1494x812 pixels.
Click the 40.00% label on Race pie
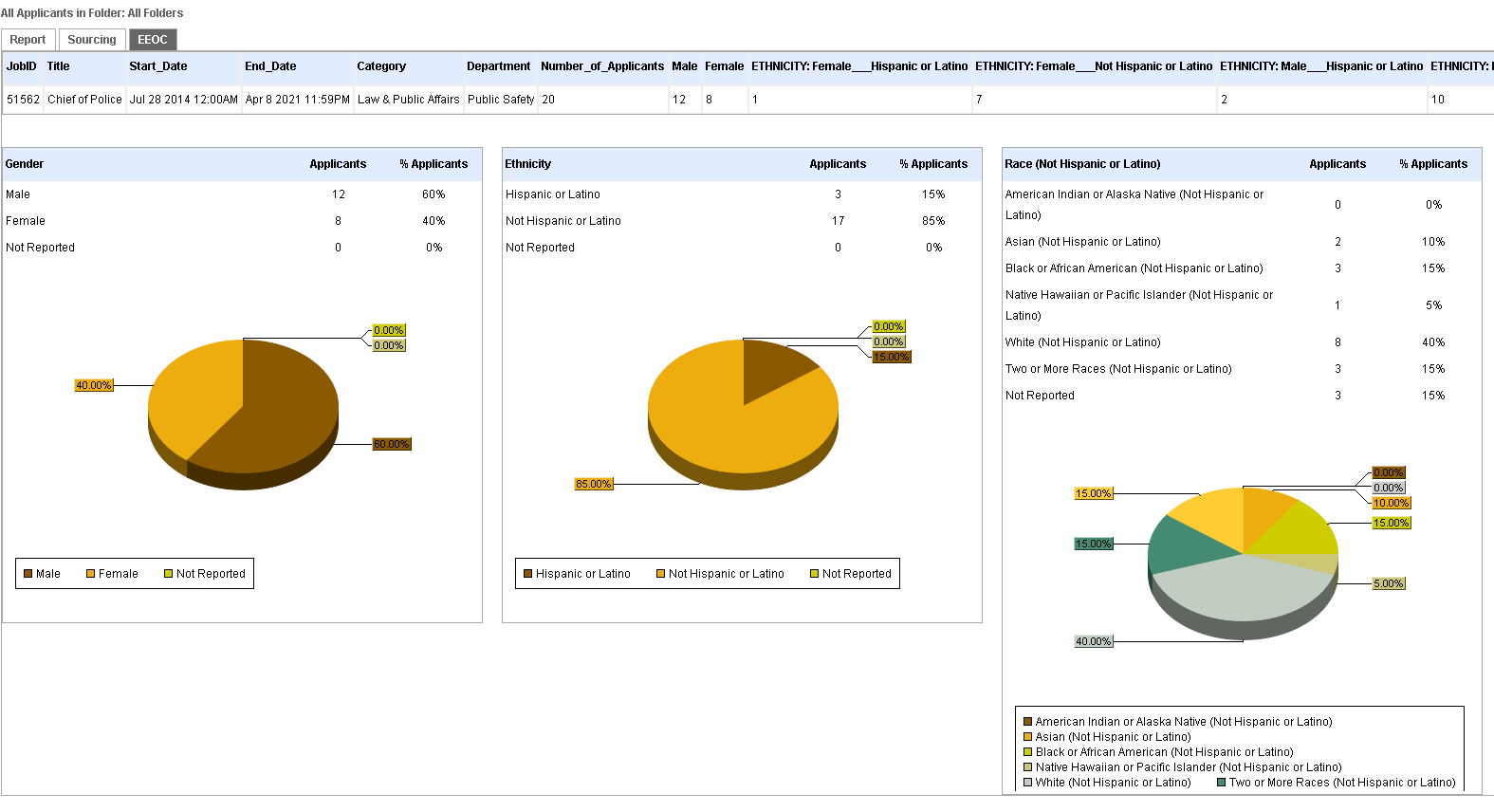click(x=1093, y=641)
